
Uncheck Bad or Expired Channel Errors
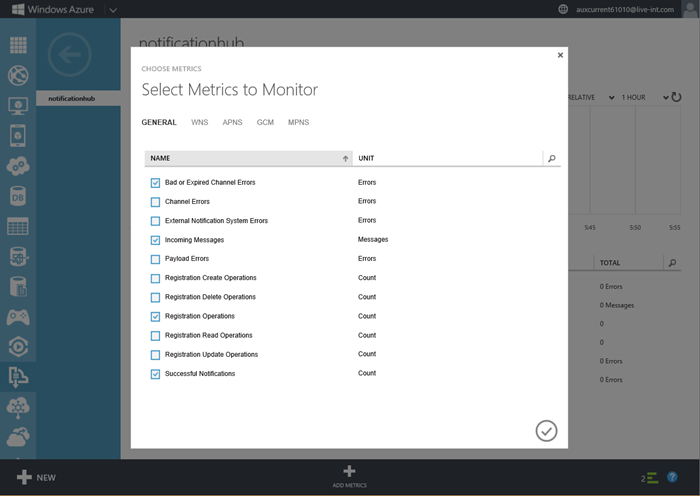[x=155, y=183]
